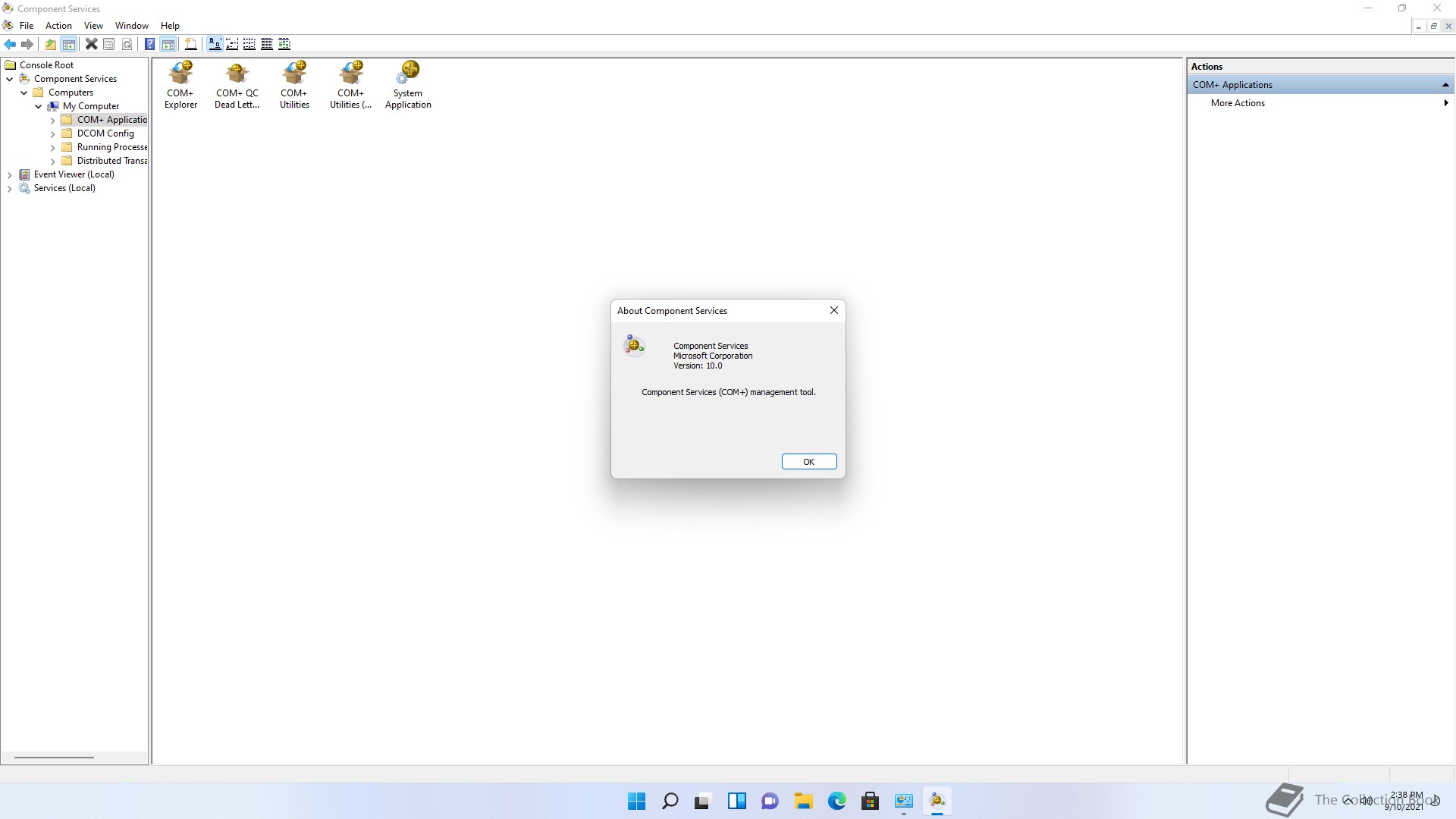This screenshot has height=819, width=1456.
Task: Open Microsoft Store from the taskbar
Action: click(870, 801)
